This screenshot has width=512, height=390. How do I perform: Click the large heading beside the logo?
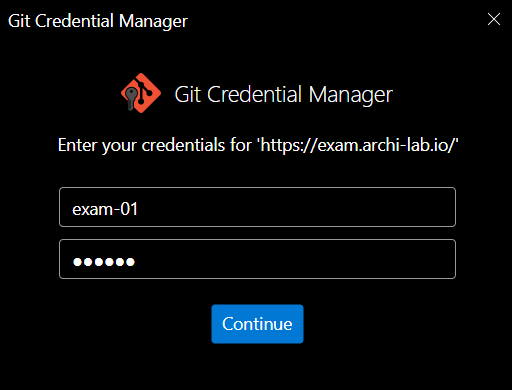point(284,95)
